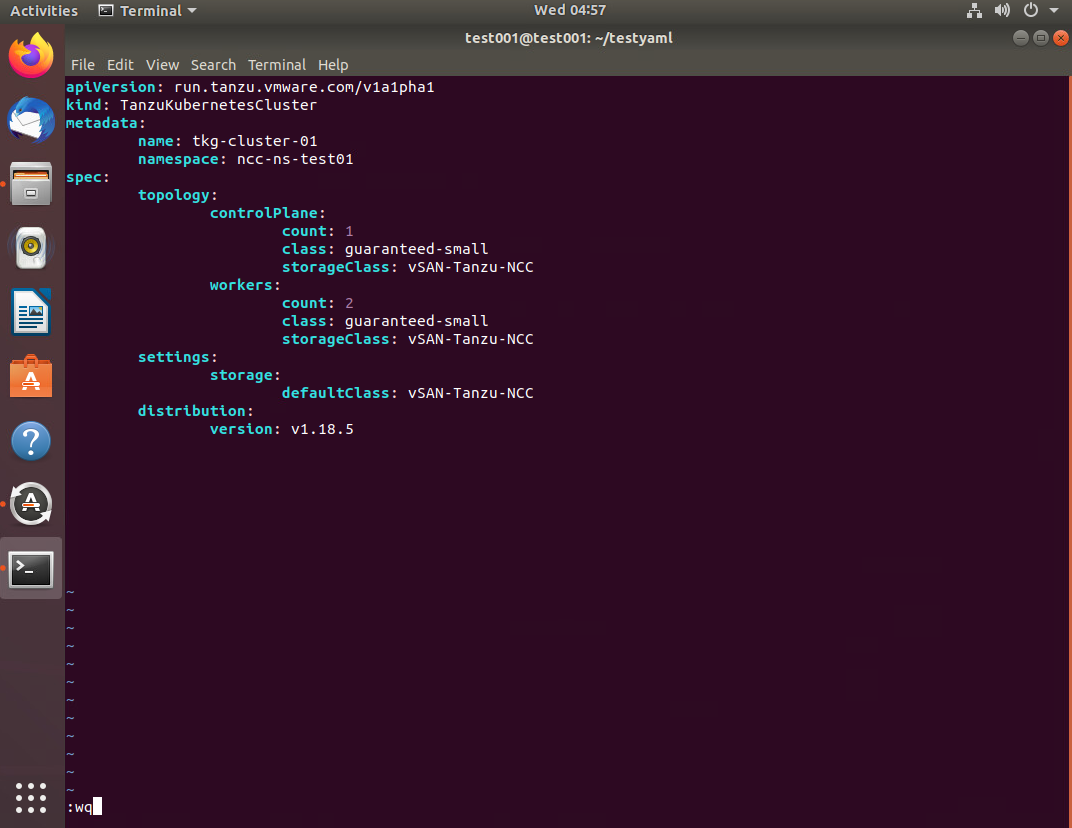Open the clock showing Wed 04:57
Viewport: 1072px width, 828px height.
coord(570,10)
